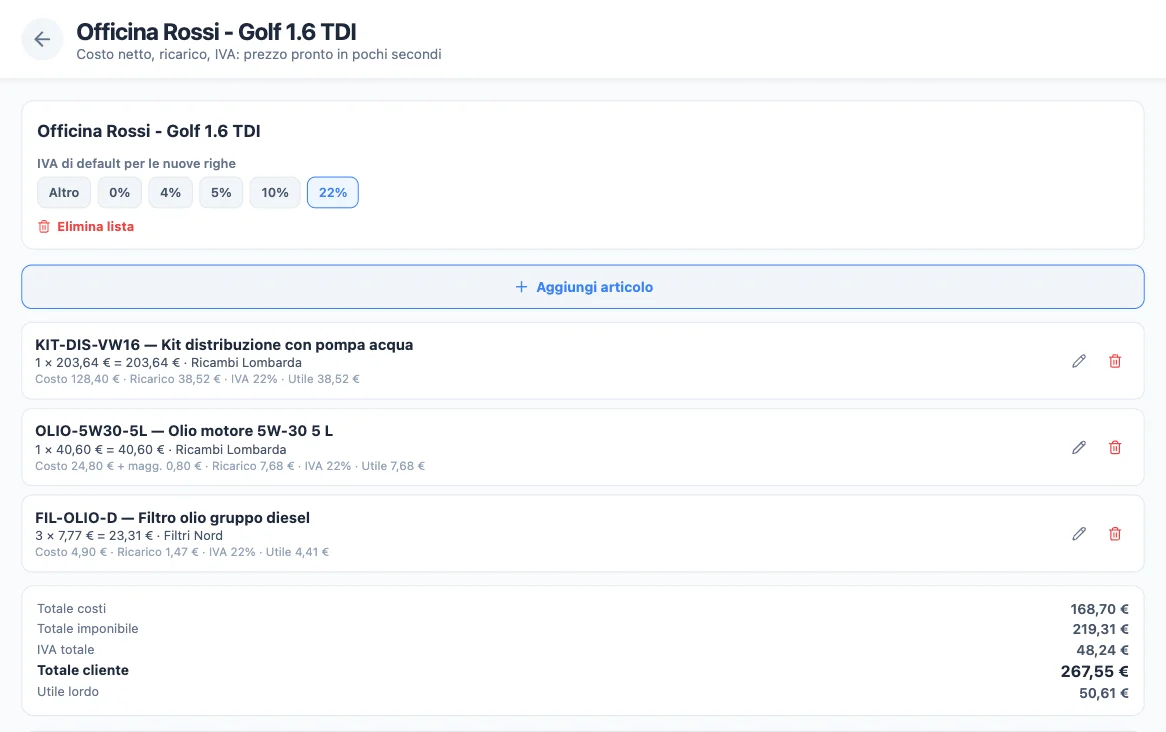Viewport: 1166px width, 732px height.
Task: Click the 'IVA di default per le nuove righe' label
Action: [x=136, y=164]
